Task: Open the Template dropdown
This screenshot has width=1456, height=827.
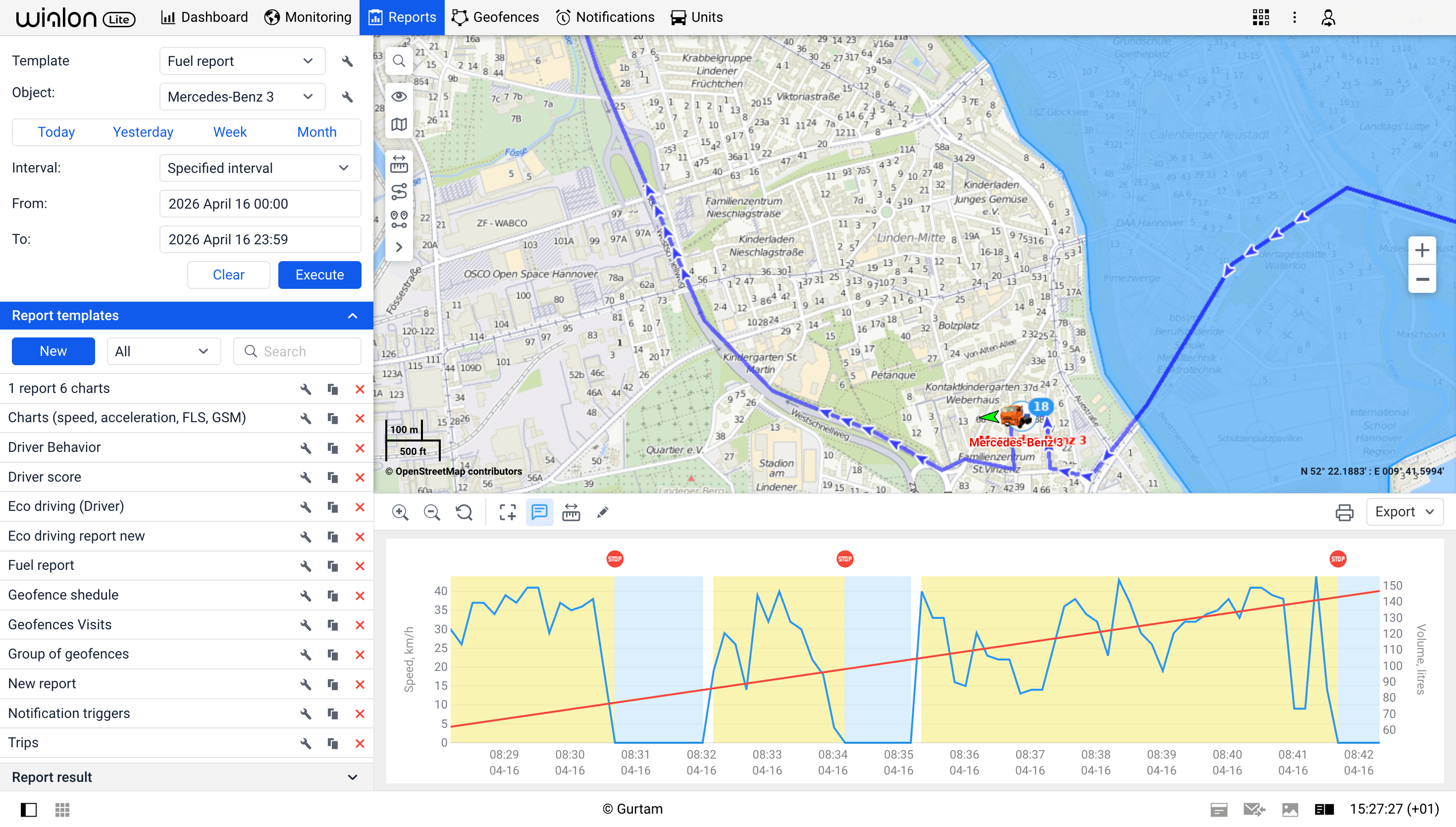Action: pos(242,61)
